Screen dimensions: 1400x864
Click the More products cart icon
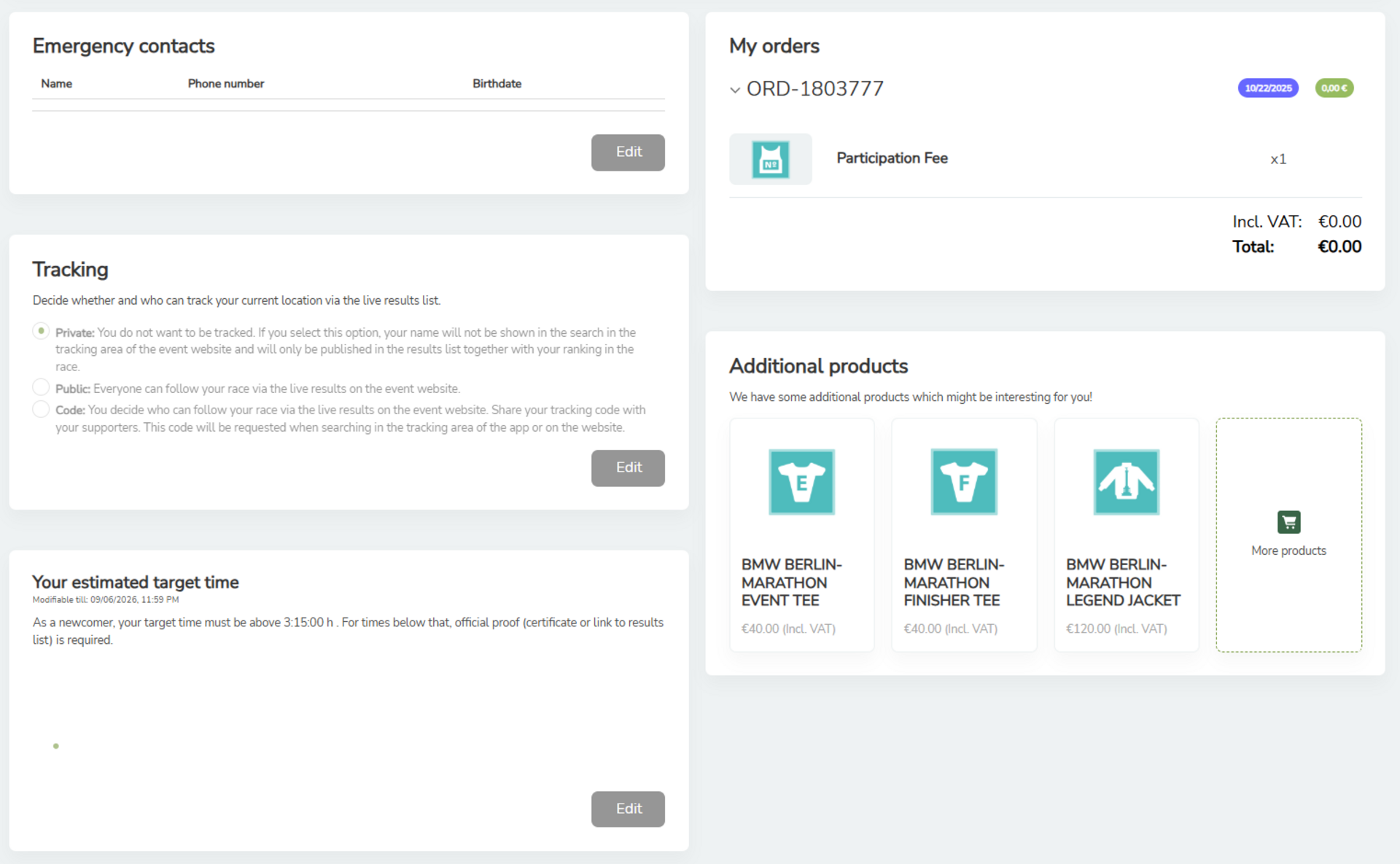point(1288,522)
